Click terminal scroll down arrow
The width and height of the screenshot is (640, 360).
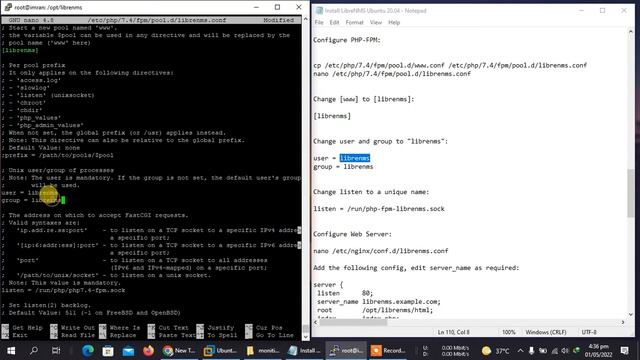pos(306,337)
